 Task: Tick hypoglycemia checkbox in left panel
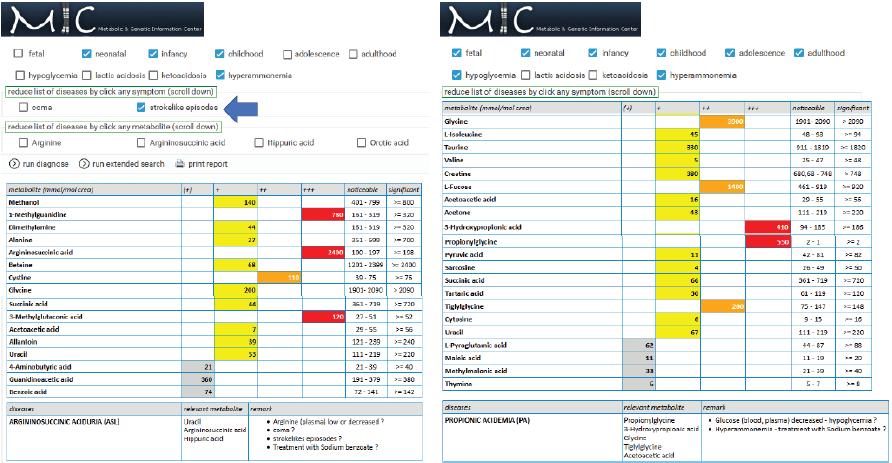pos(20,75)
